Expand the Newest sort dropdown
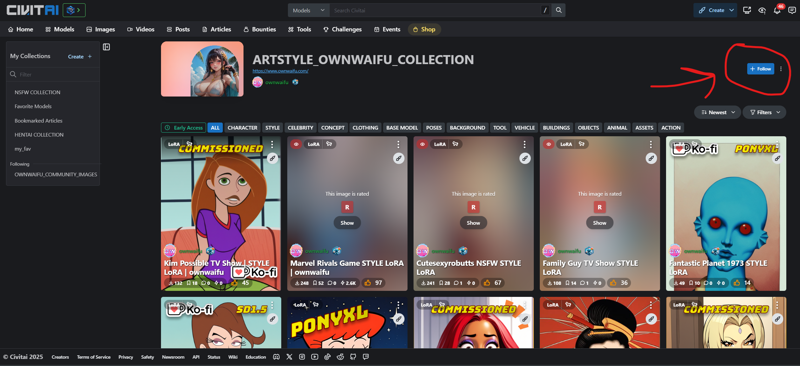Screen dimensions: 800x366 (717, 112)
